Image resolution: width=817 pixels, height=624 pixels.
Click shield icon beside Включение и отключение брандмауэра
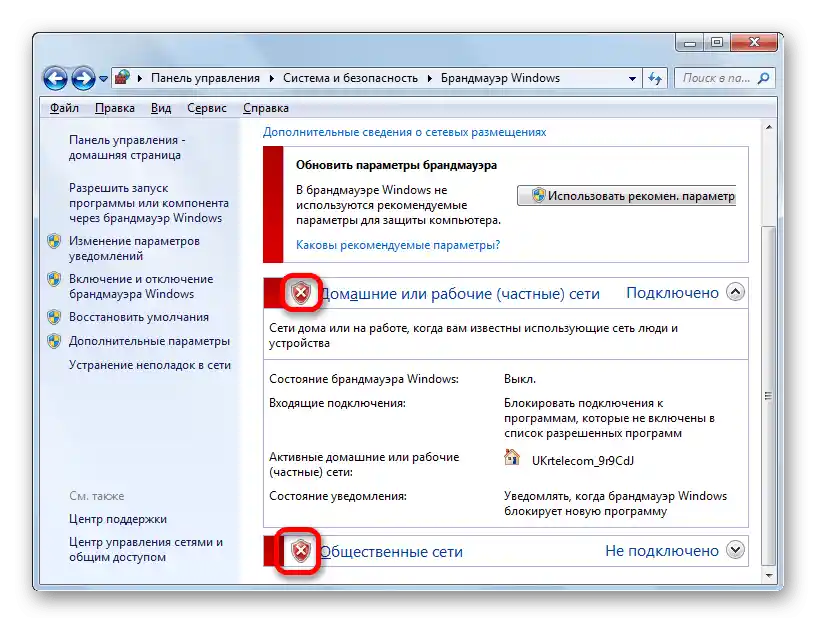(54, 279)
